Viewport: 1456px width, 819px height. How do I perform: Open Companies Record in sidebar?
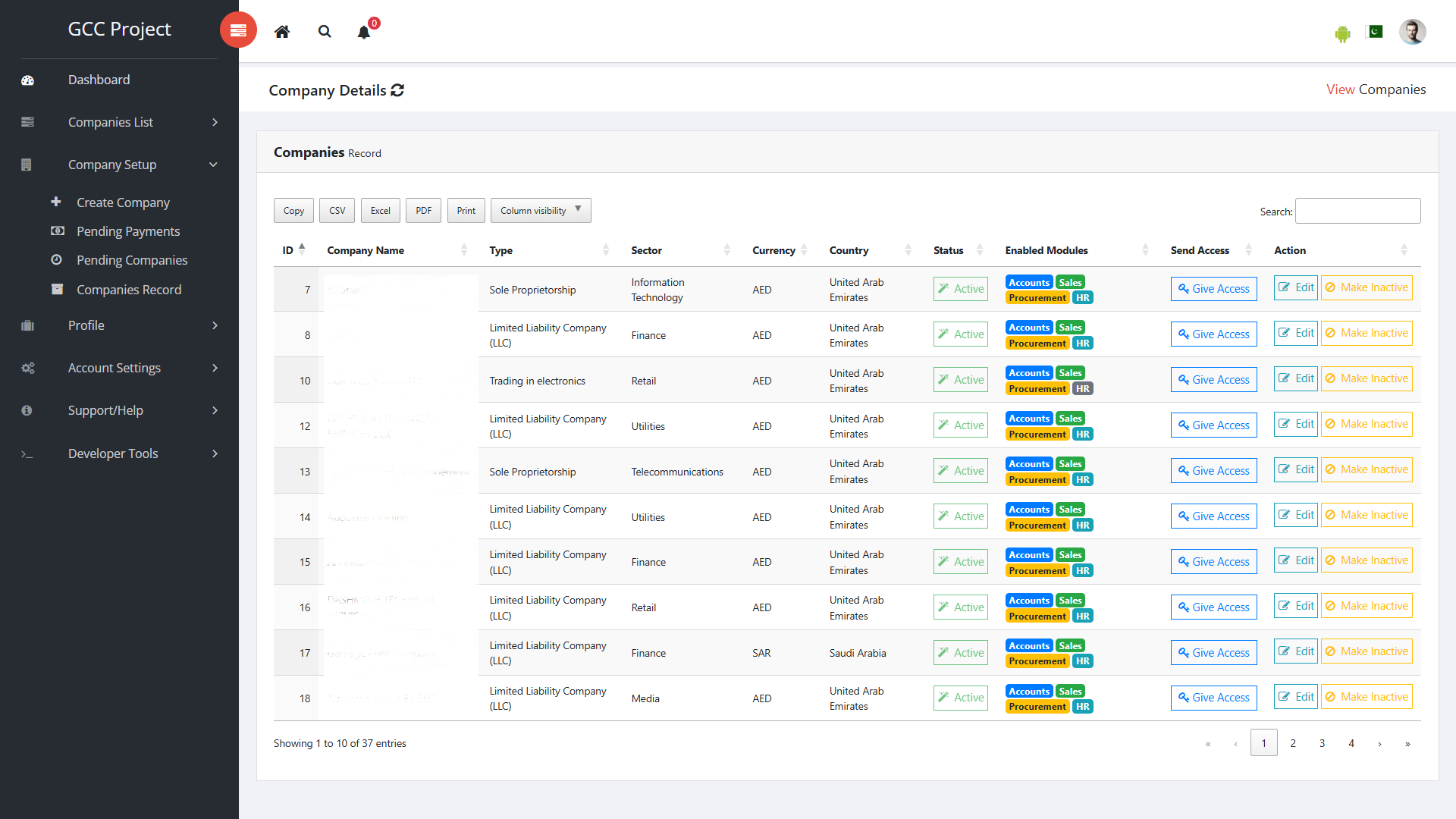tap(129, 290)
